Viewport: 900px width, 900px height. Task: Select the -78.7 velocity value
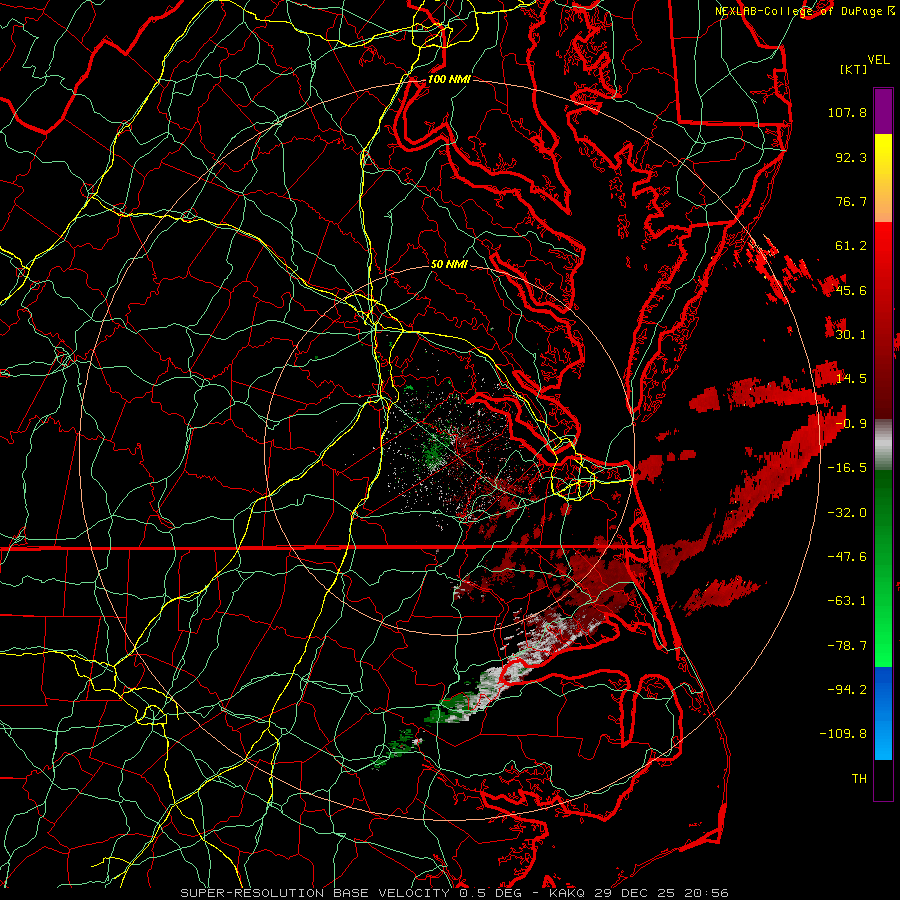(x=847, y=646)
